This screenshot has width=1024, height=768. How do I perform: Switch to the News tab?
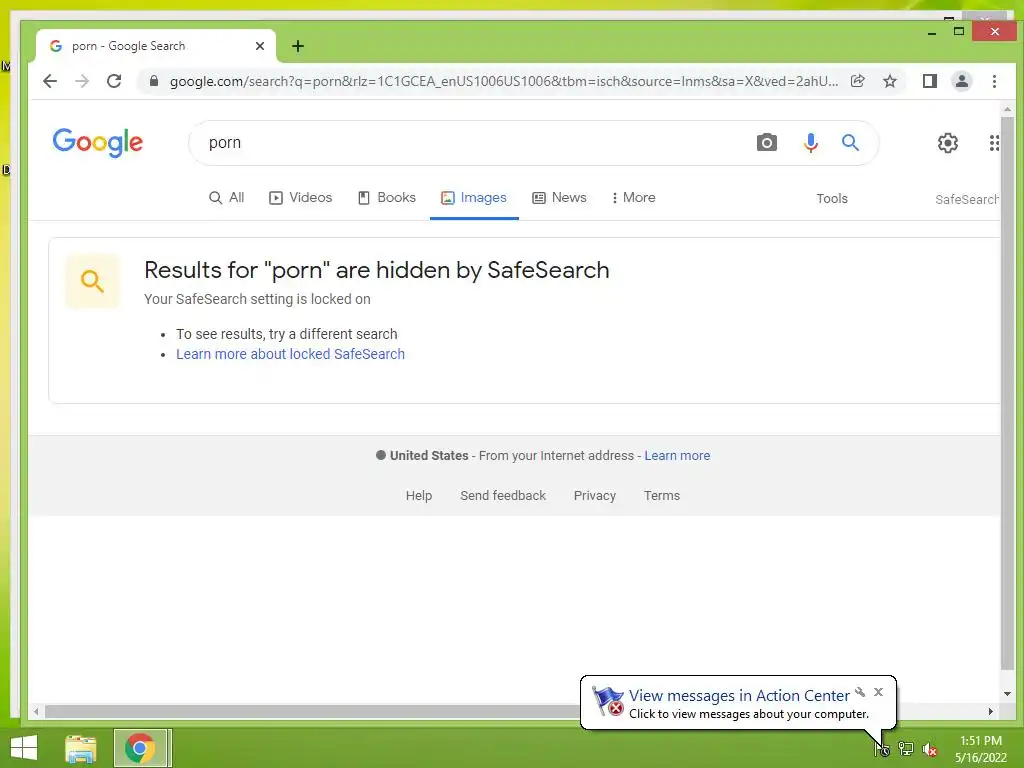click(x=559, y=197)
